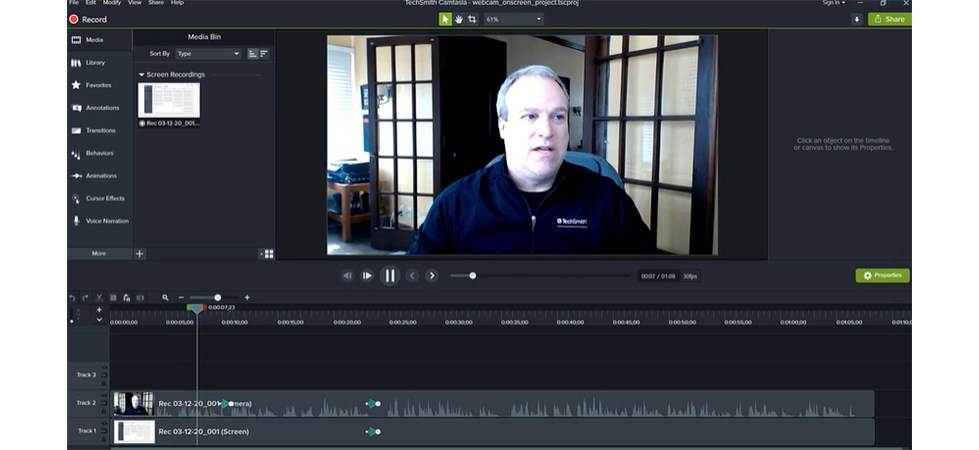The image size is (979, 450).
Task: Undo the last action in the timeline toolbar
Action: 72,298
